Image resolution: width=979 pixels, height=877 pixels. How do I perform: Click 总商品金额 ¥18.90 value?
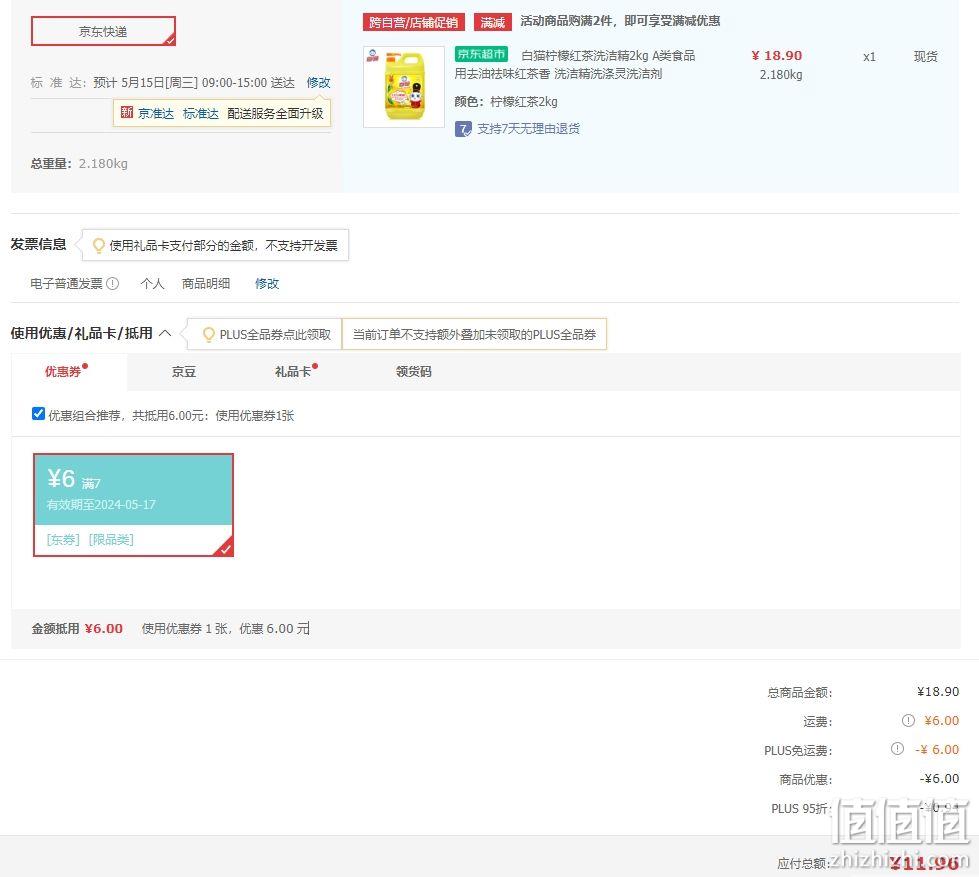(938, 692)
